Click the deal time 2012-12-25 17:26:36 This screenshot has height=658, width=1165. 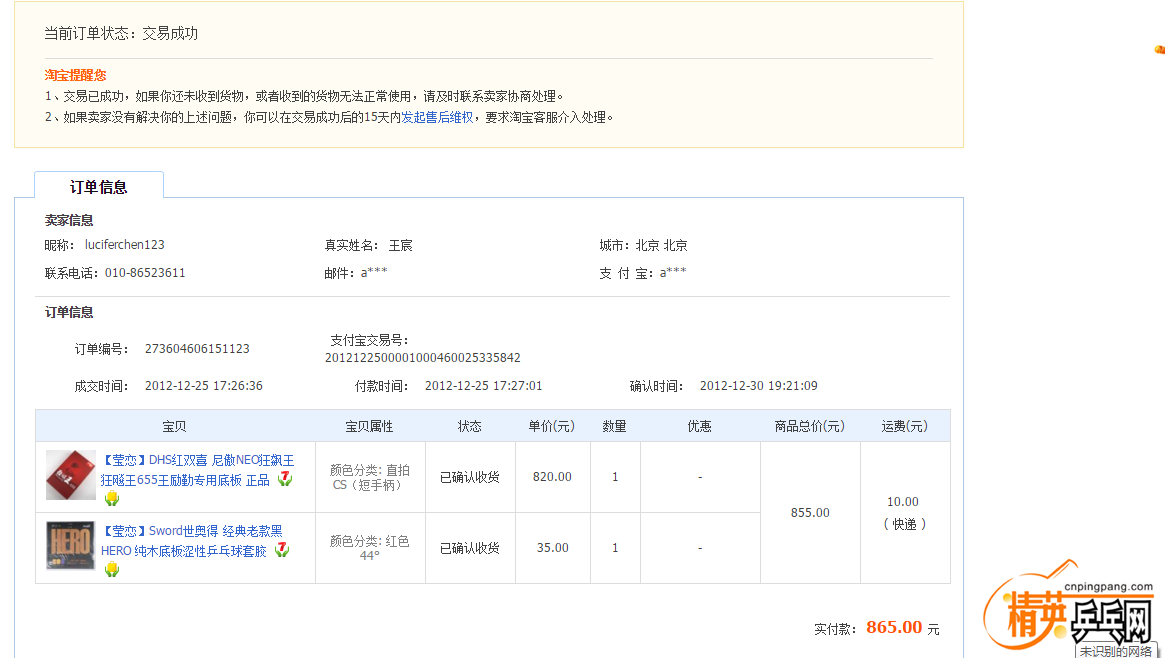(204, 385)
